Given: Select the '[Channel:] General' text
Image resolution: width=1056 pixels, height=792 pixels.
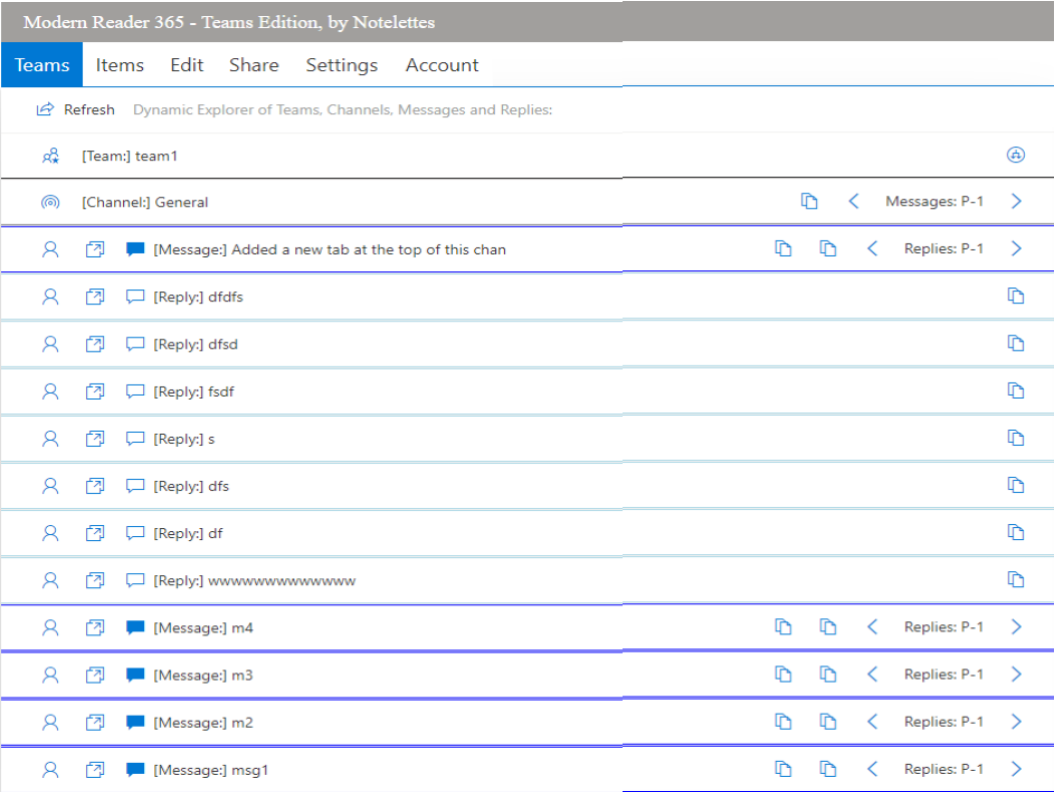Looking at the screenshot, I should pos(145,202).
